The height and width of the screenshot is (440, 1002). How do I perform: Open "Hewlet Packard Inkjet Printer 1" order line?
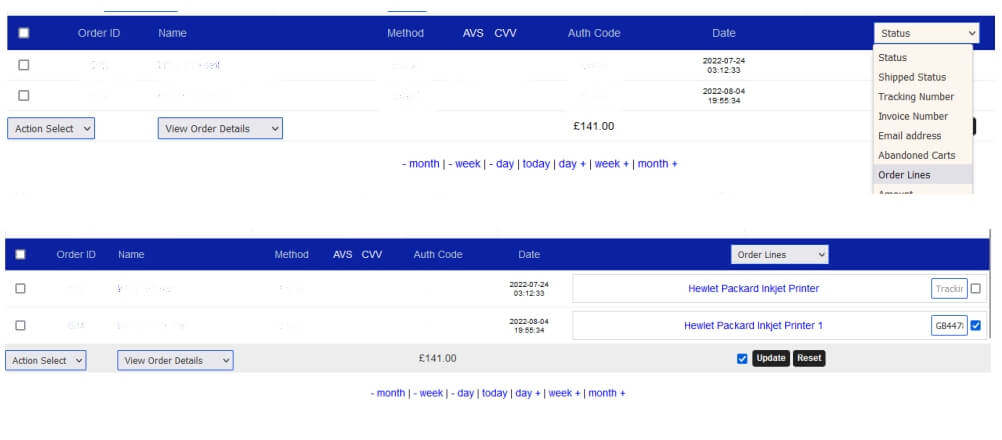(753, 325)
